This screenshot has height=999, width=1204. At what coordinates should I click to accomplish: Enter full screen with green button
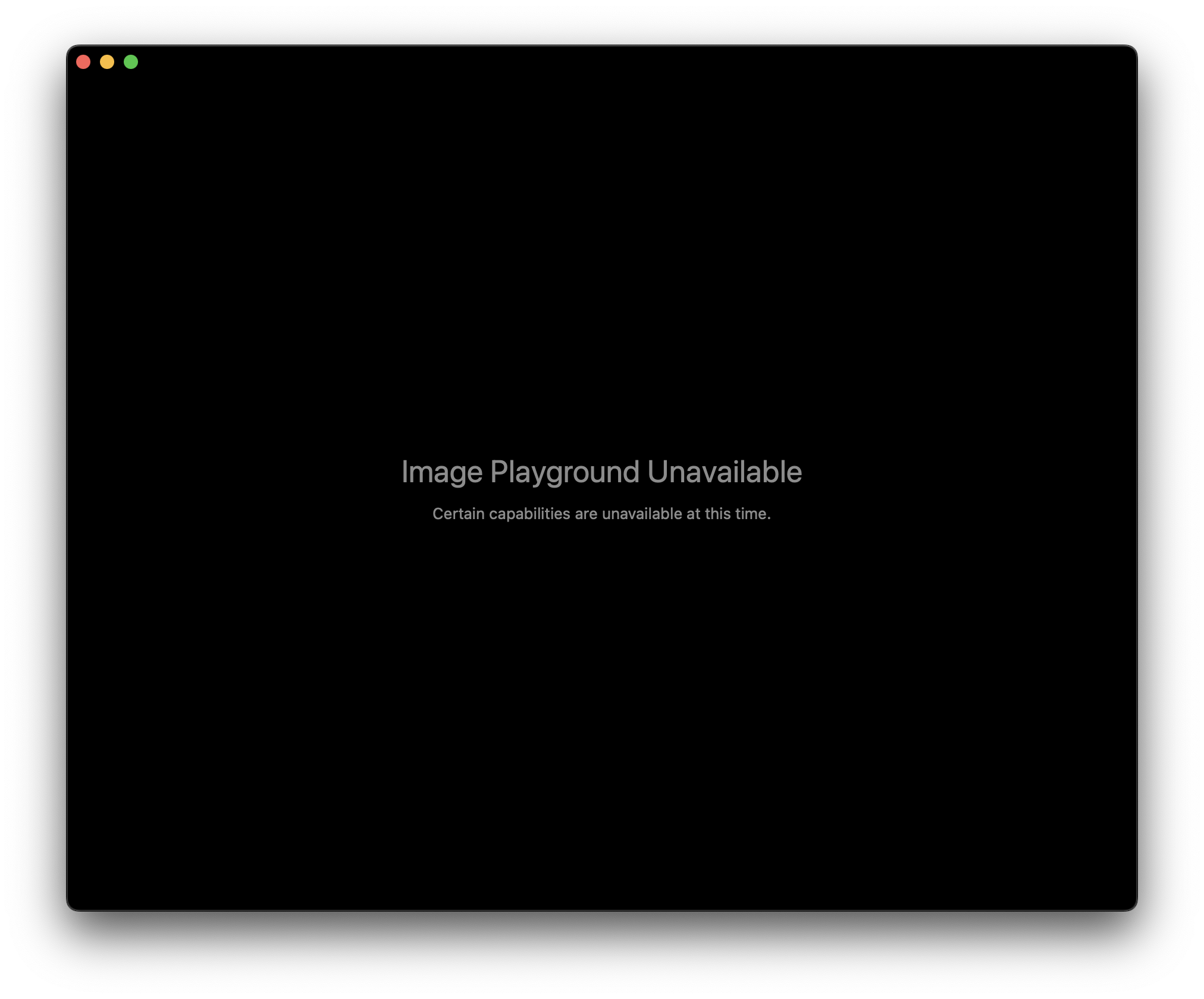[131, 62]
